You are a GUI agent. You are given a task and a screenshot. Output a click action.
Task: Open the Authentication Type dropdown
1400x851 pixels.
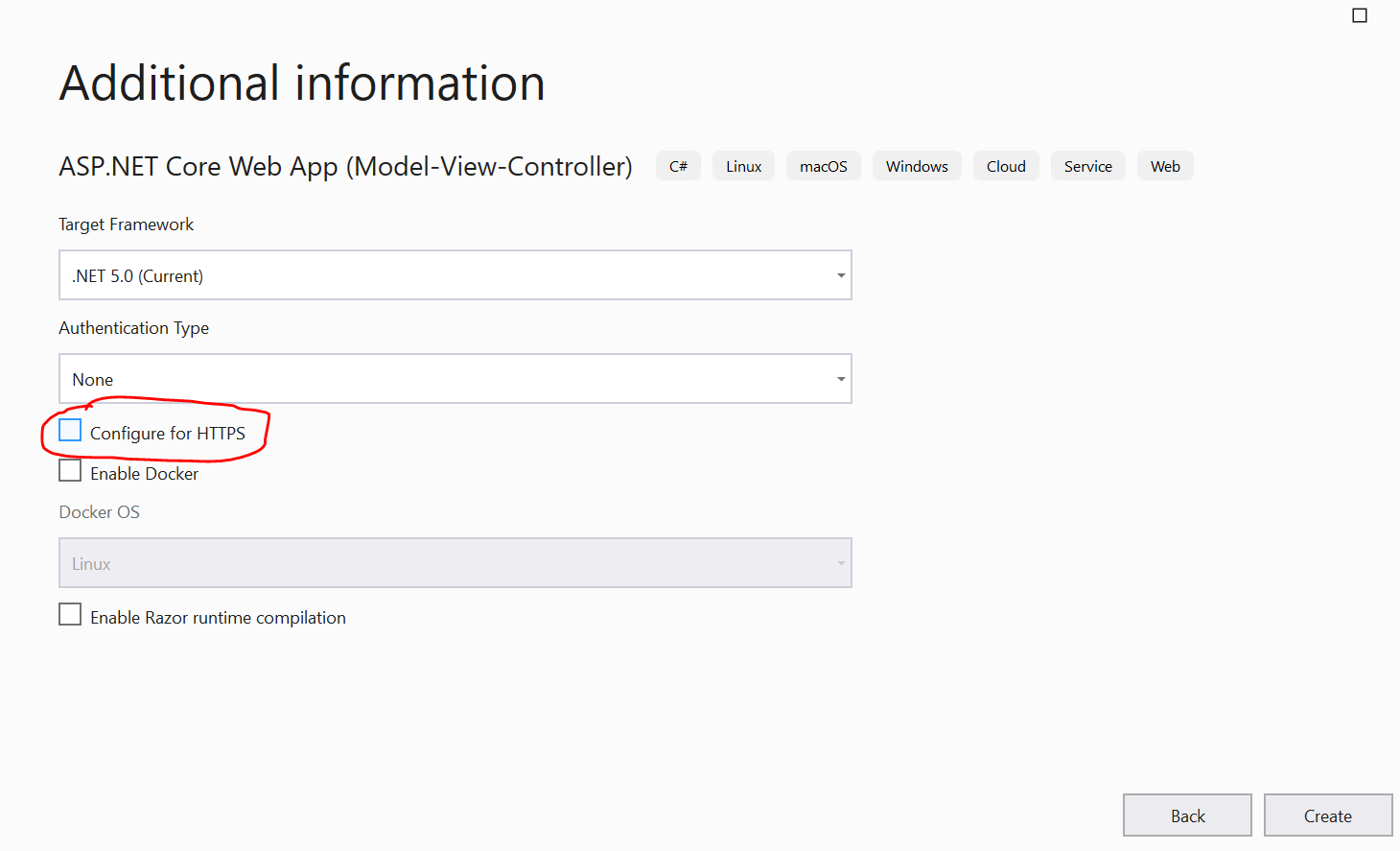pyautogui.click(x=455, y=379)
